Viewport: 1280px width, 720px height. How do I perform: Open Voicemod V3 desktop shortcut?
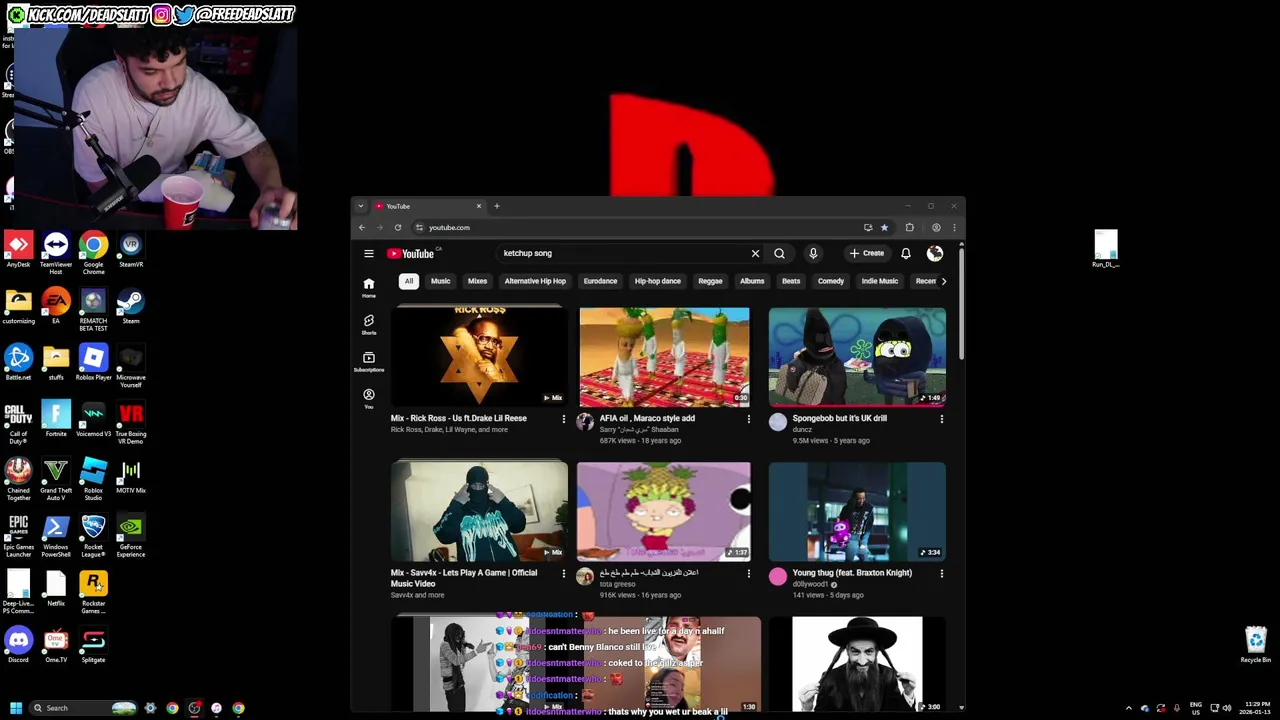93,418
